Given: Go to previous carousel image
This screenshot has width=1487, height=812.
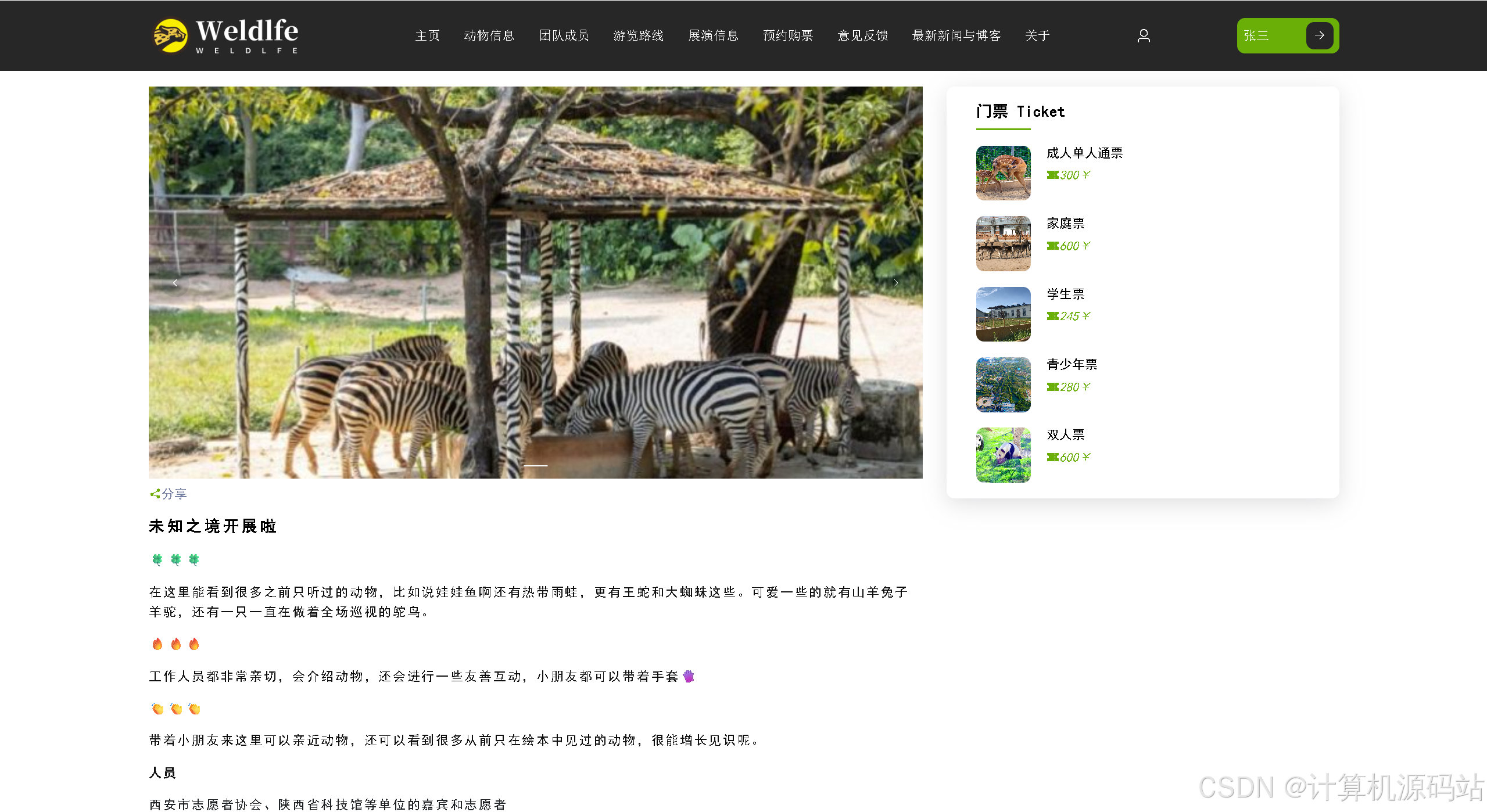Looking at the screenshot, I should pyautogui.click(x=175, y=283).
